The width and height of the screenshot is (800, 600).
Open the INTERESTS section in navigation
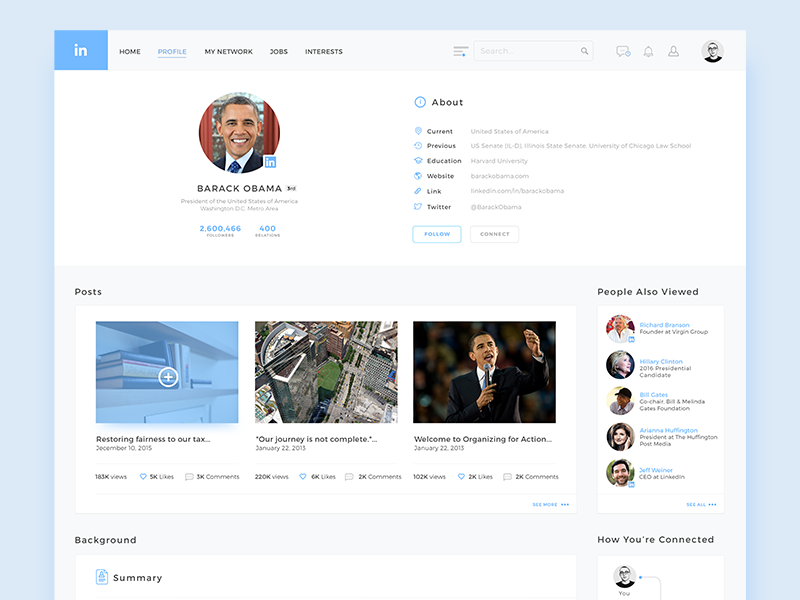(324, 51)
